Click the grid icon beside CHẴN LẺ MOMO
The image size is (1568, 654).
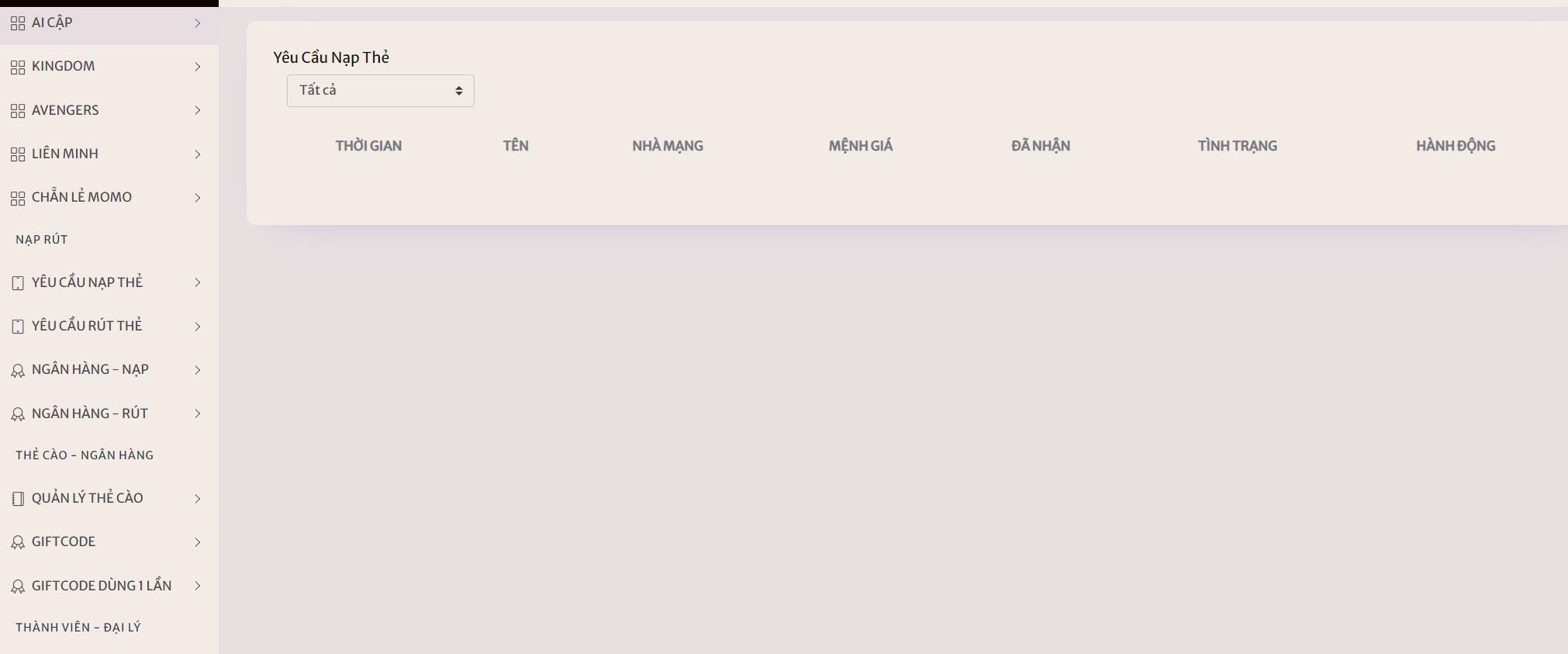point(18,198)
